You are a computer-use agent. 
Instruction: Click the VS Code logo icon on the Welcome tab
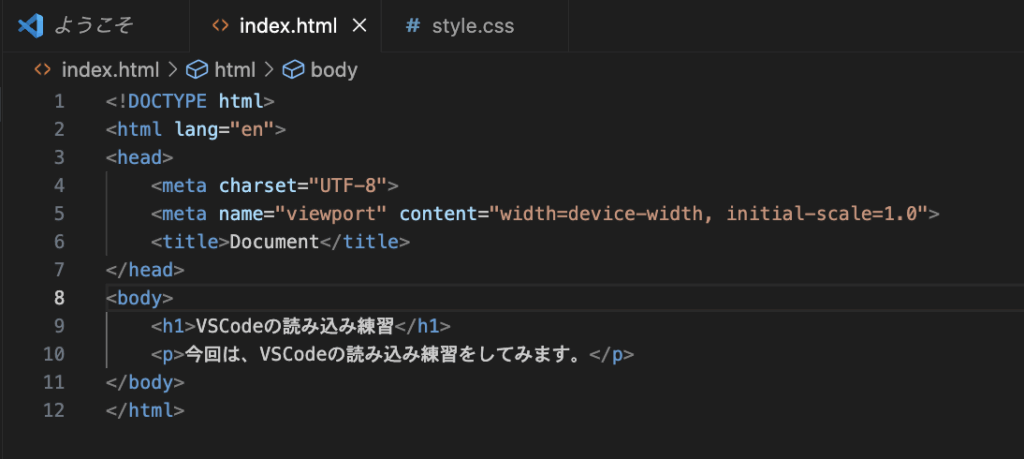coord(30,26)
